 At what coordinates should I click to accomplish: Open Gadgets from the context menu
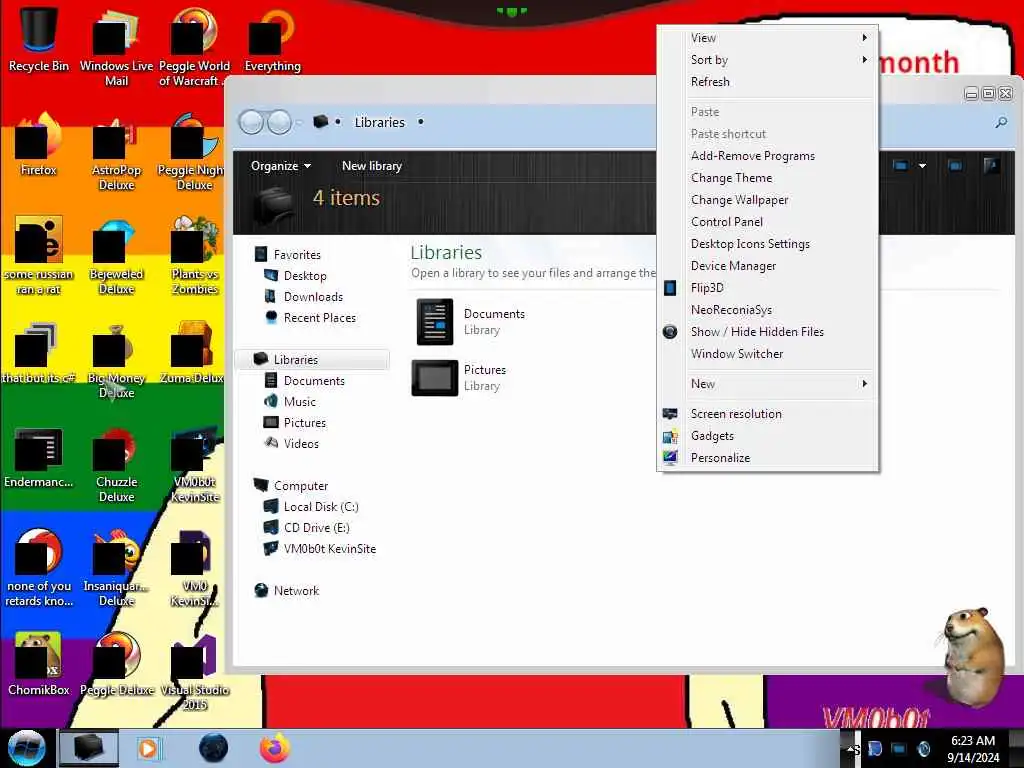click(767, 436)
